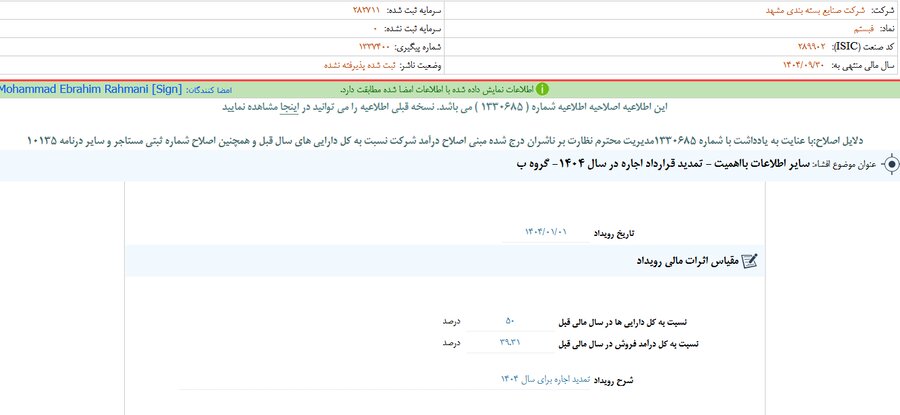Click company name شرکت صنایع بسته بندی مشهد
The image size is (900, 415).
click(816, 11)
